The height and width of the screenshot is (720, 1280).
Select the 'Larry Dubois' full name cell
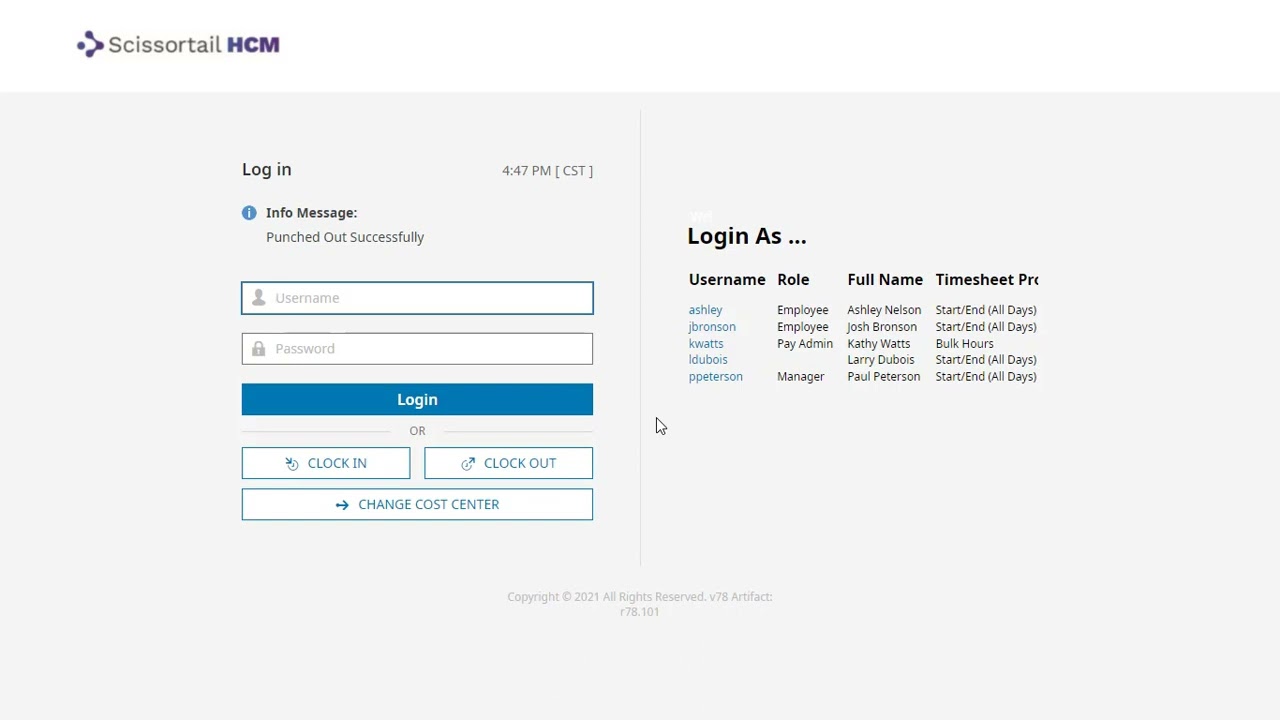[x=881, y=360]
